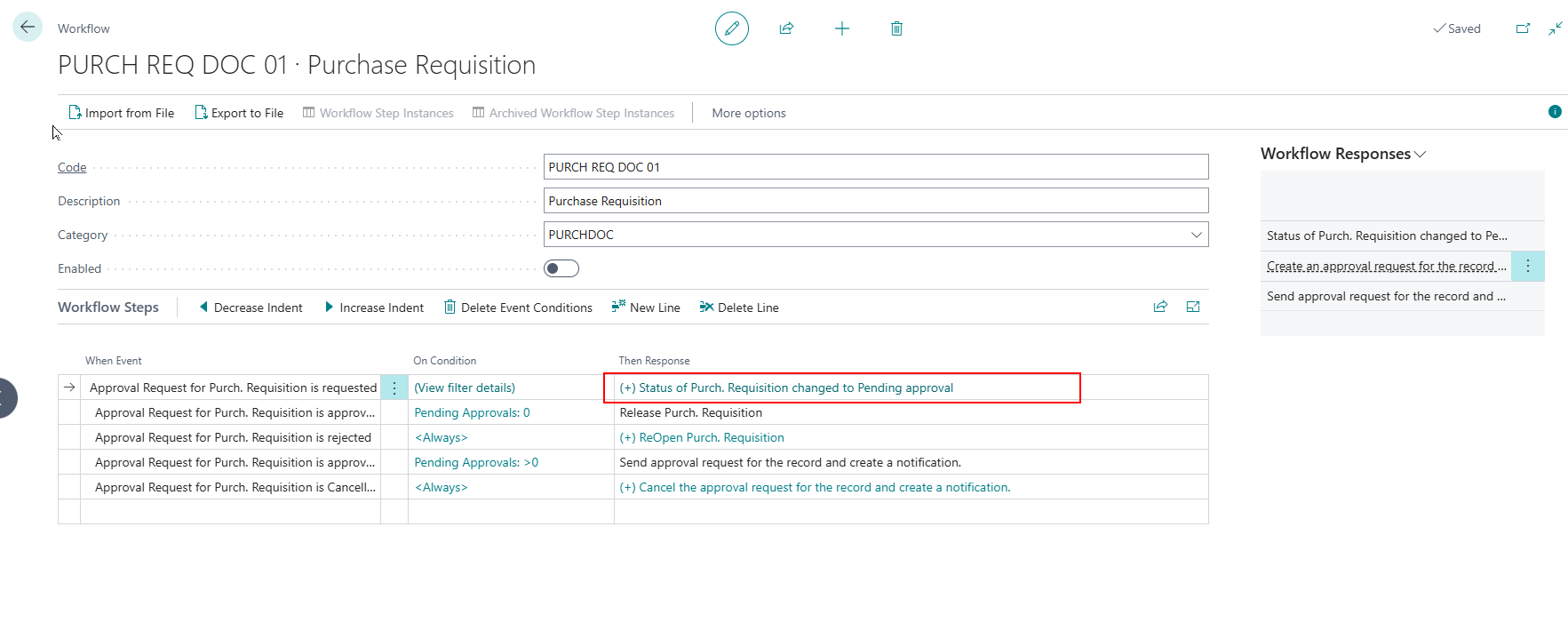This screenshot has width=1568, height=639.
Task: Click Import from File
Action: (x=122, y=113)
